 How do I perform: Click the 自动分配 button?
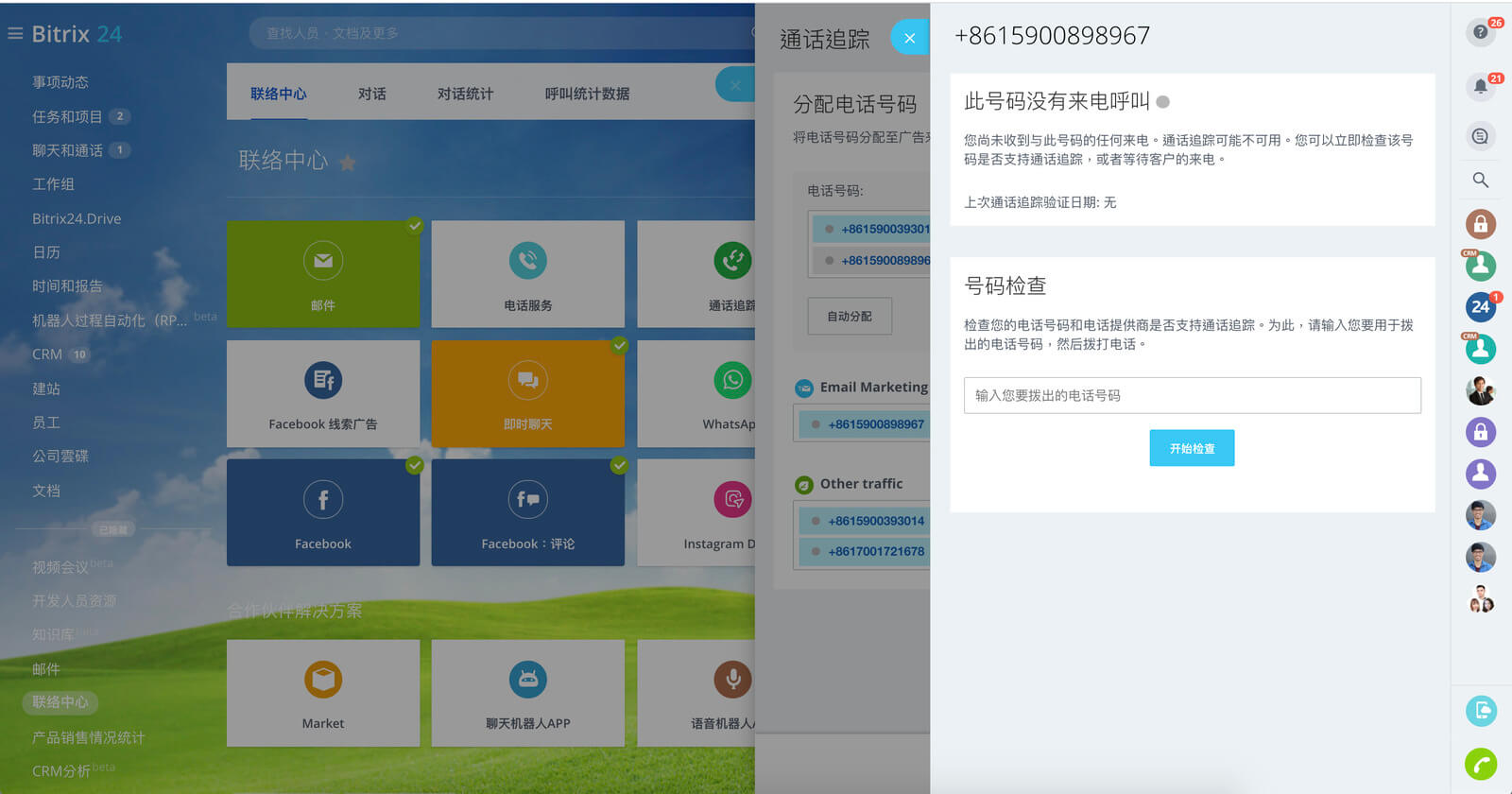coord(849,317)
